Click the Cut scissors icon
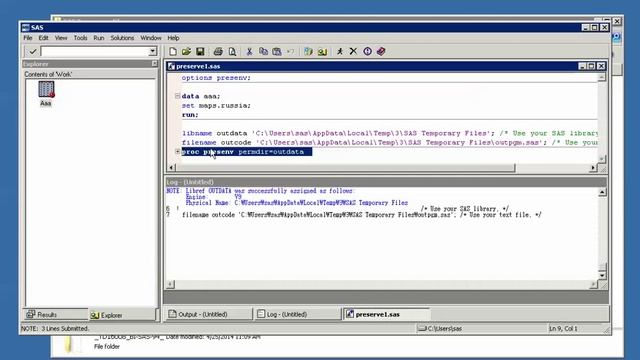Screen dimensions: 640x360 click(x=249, y=51)
